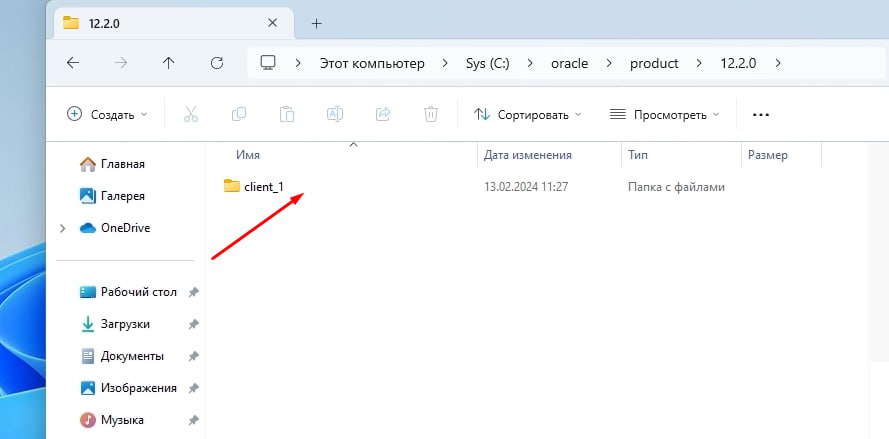
Task: Click the Delete trash can icon
Action: click(x=431, y=115)
